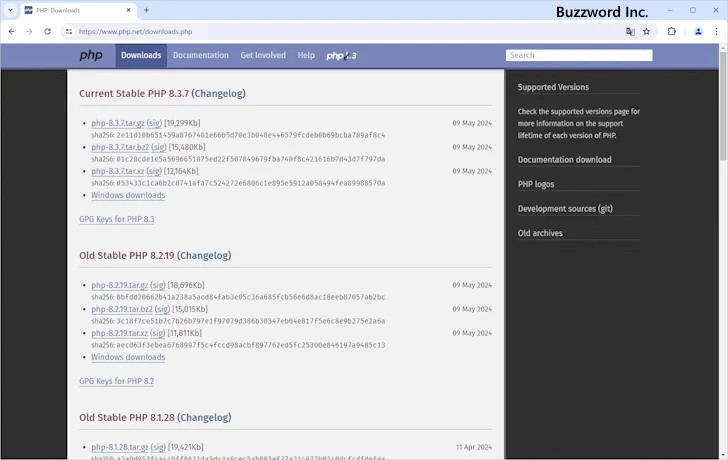Click the php.net Search field
This screenshot has width=728, height=460.
point(579,55)
